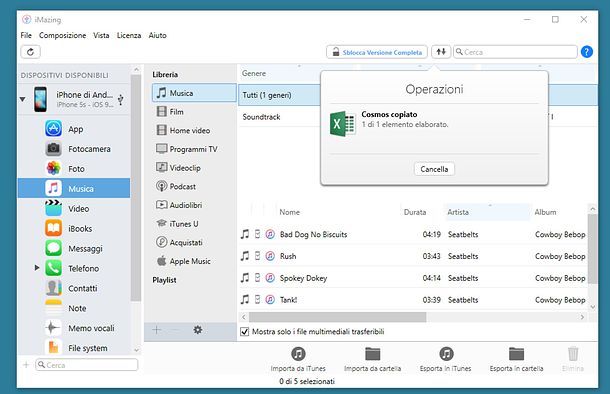Click the refresh button in toolbar
This screenshot has width=610, height=394.
click(x=30, y=52)
